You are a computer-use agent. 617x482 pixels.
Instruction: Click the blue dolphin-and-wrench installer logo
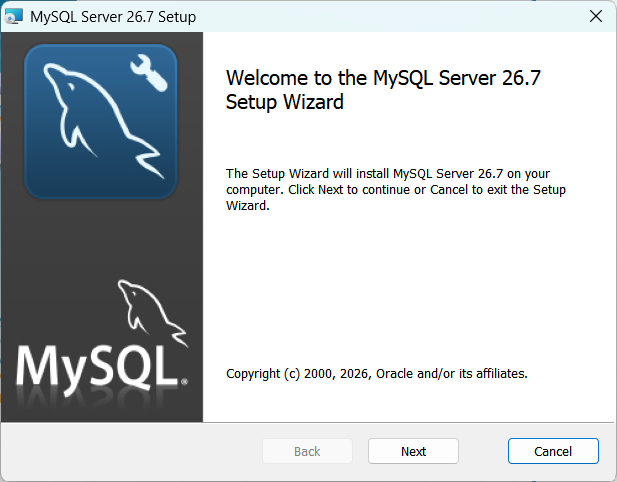(101, 121)
